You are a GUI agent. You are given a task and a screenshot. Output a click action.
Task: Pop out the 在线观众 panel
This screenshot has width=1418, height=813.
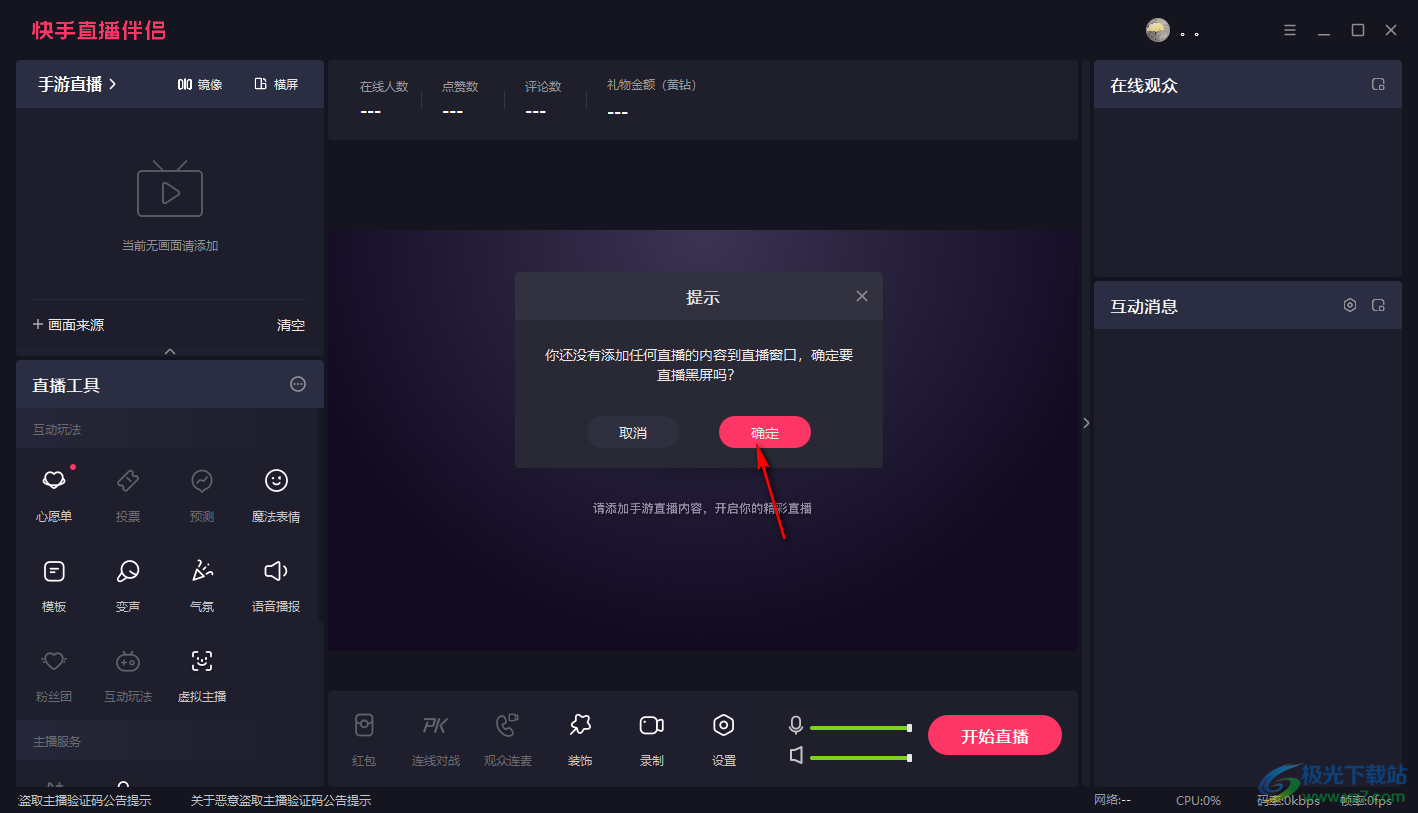point(1378,84)
